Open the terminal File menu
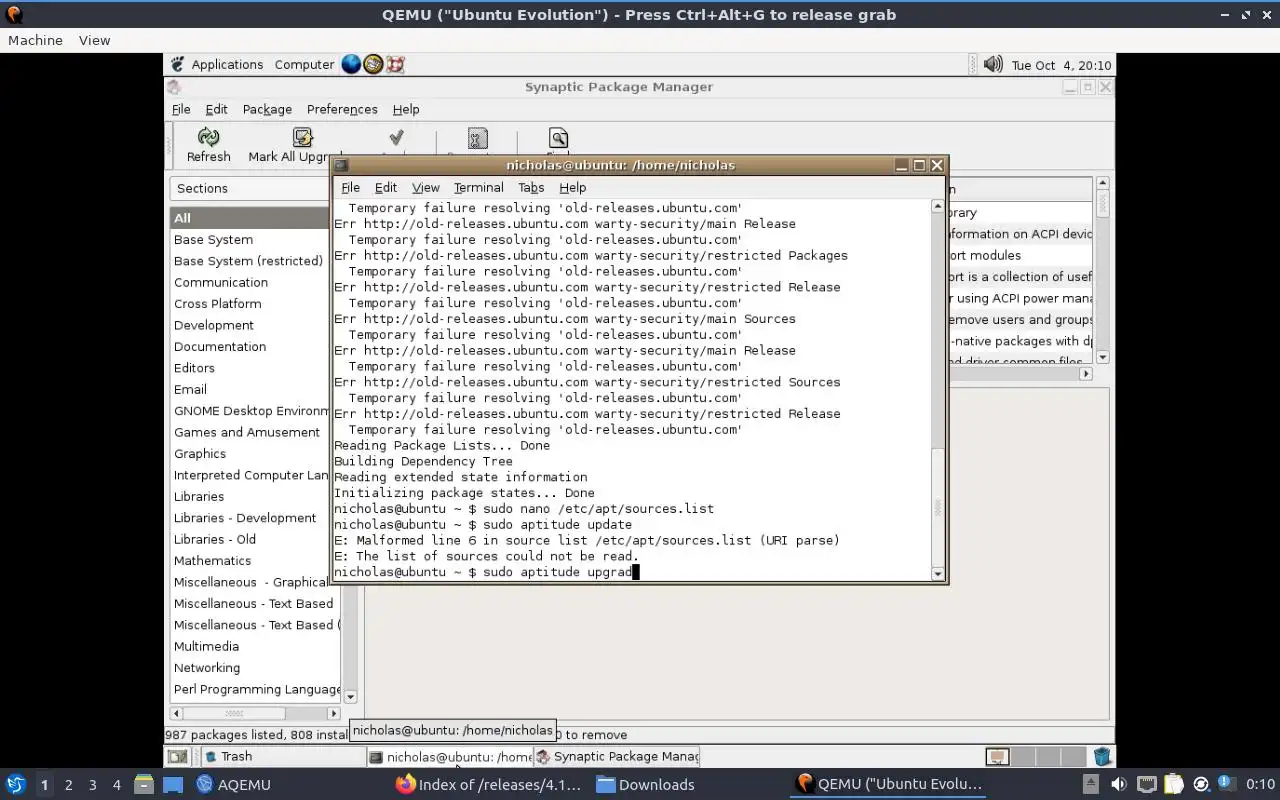The width and height of the screenshot is (1280, 800). coord(350,187)
